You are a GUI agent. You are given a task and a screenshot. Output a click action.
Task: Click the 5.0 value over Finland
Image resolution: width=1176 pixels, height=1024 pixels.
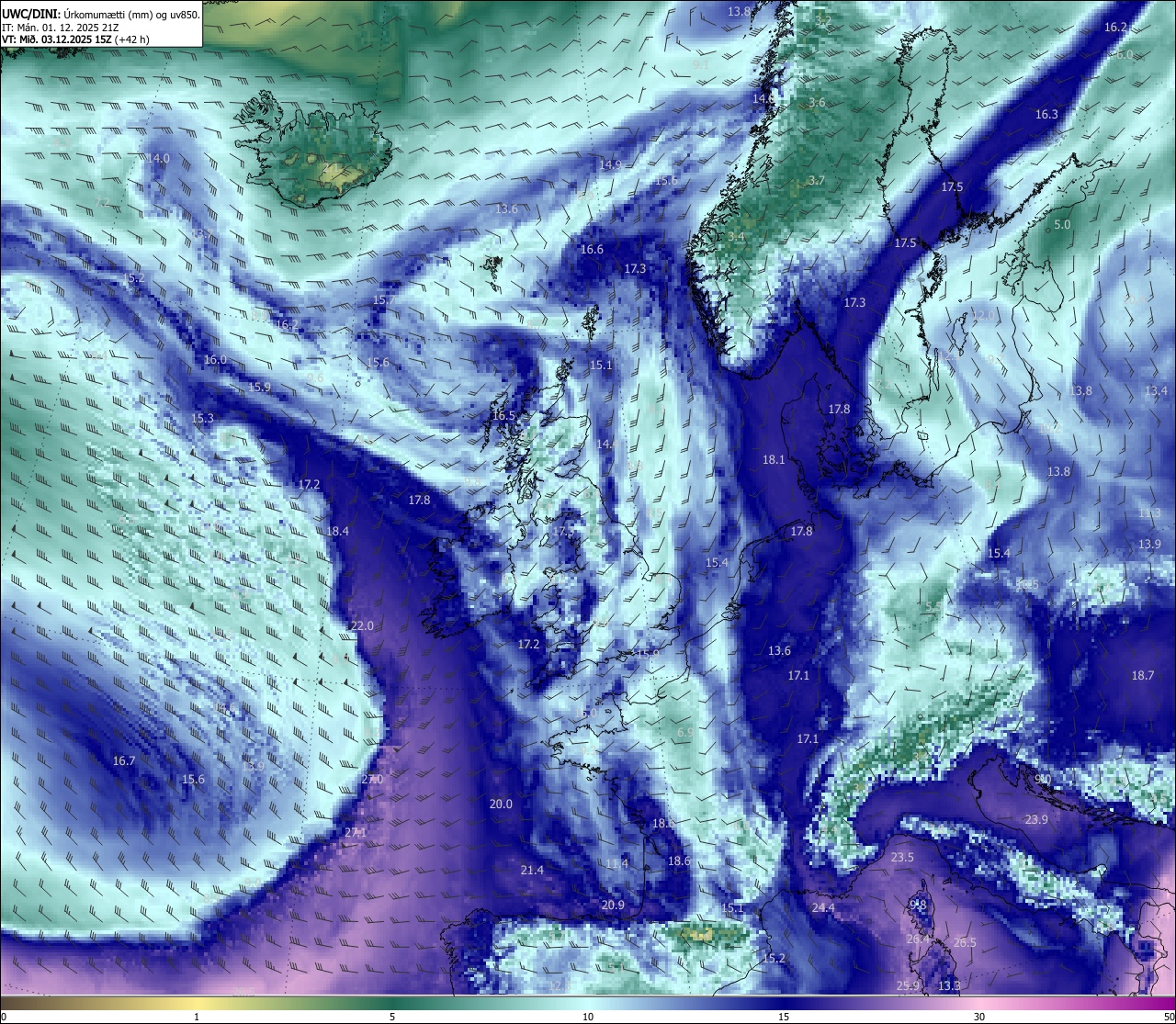pyautogui.click(x=1062, y=224)
